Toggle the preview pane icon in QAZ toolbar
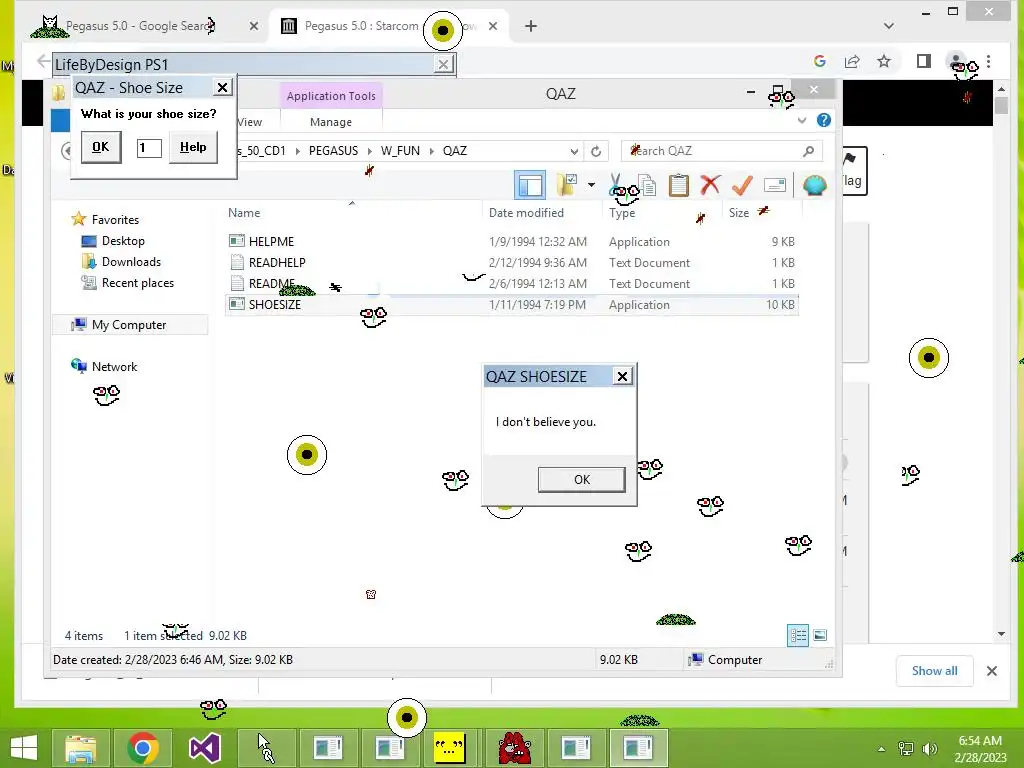 click(x=530, y=185)
